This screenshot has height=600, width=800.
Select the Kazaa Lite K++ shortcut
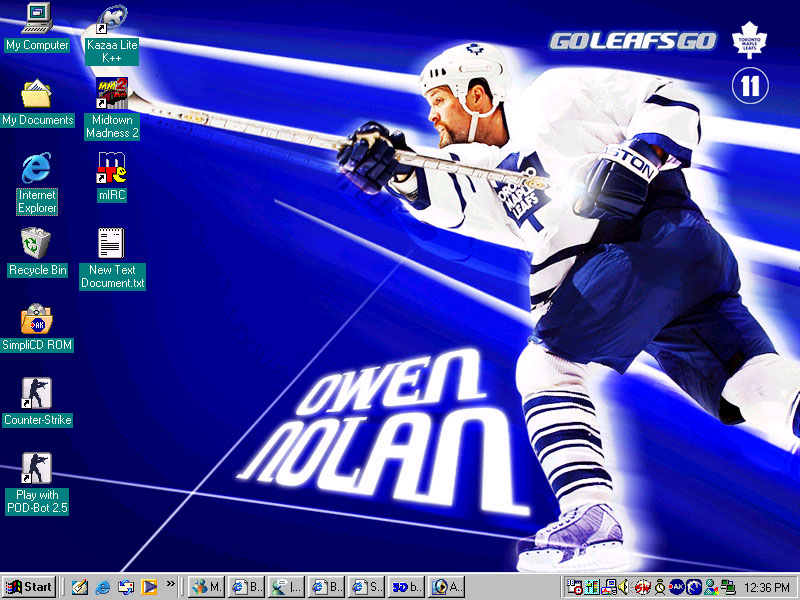[x=111, y=19]
